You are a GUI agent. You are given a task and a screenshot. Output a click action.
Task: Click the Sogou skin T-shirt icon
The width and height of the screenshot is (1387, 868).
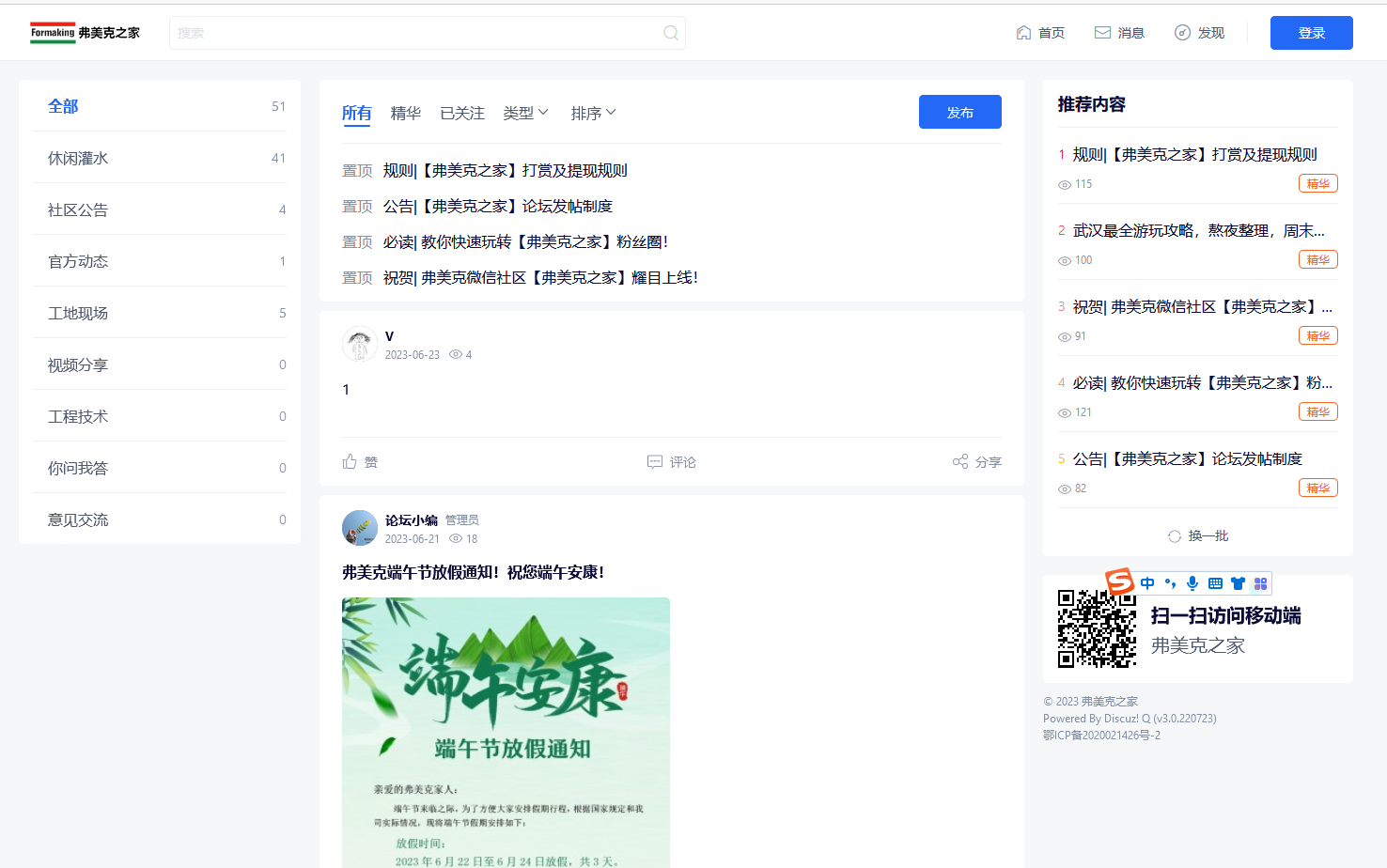[1238, 582]
